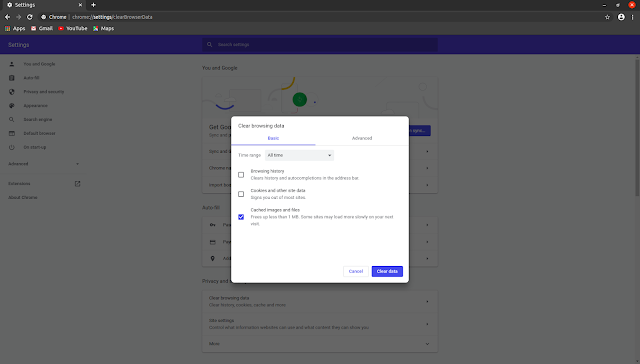Open Chrome's three-dot menu

pos(632,17)
